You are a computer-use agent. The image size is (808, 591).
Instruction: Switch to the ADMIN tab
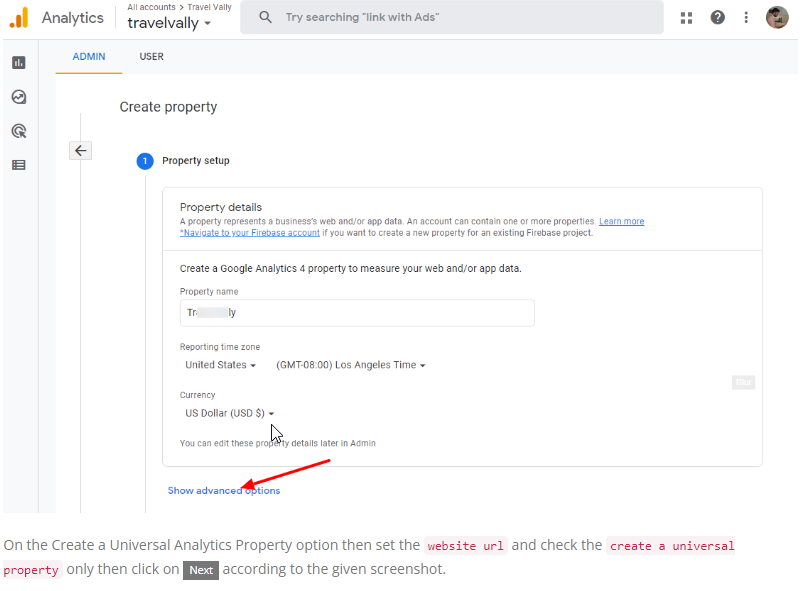click(x=89, y=57)
